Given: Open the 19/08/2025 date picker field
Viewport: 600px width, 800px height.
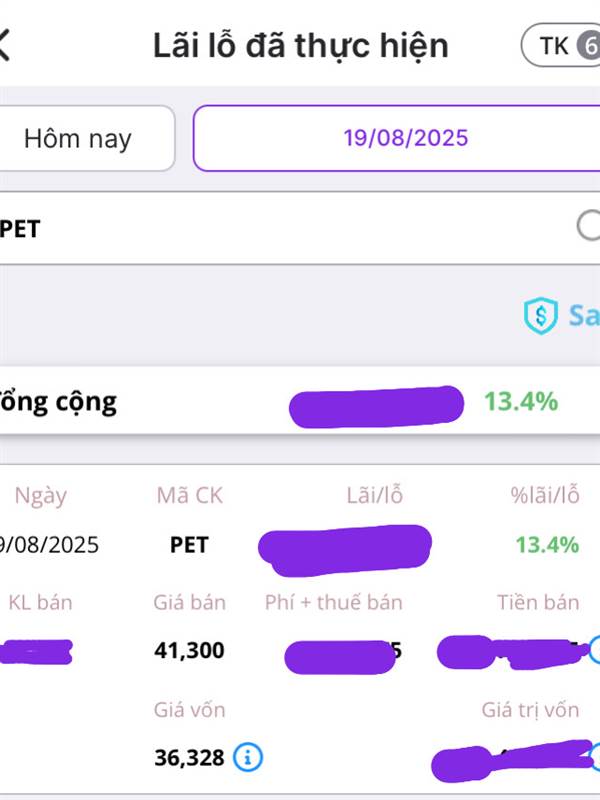Looking at the screenshot, I should click(405, 138).
